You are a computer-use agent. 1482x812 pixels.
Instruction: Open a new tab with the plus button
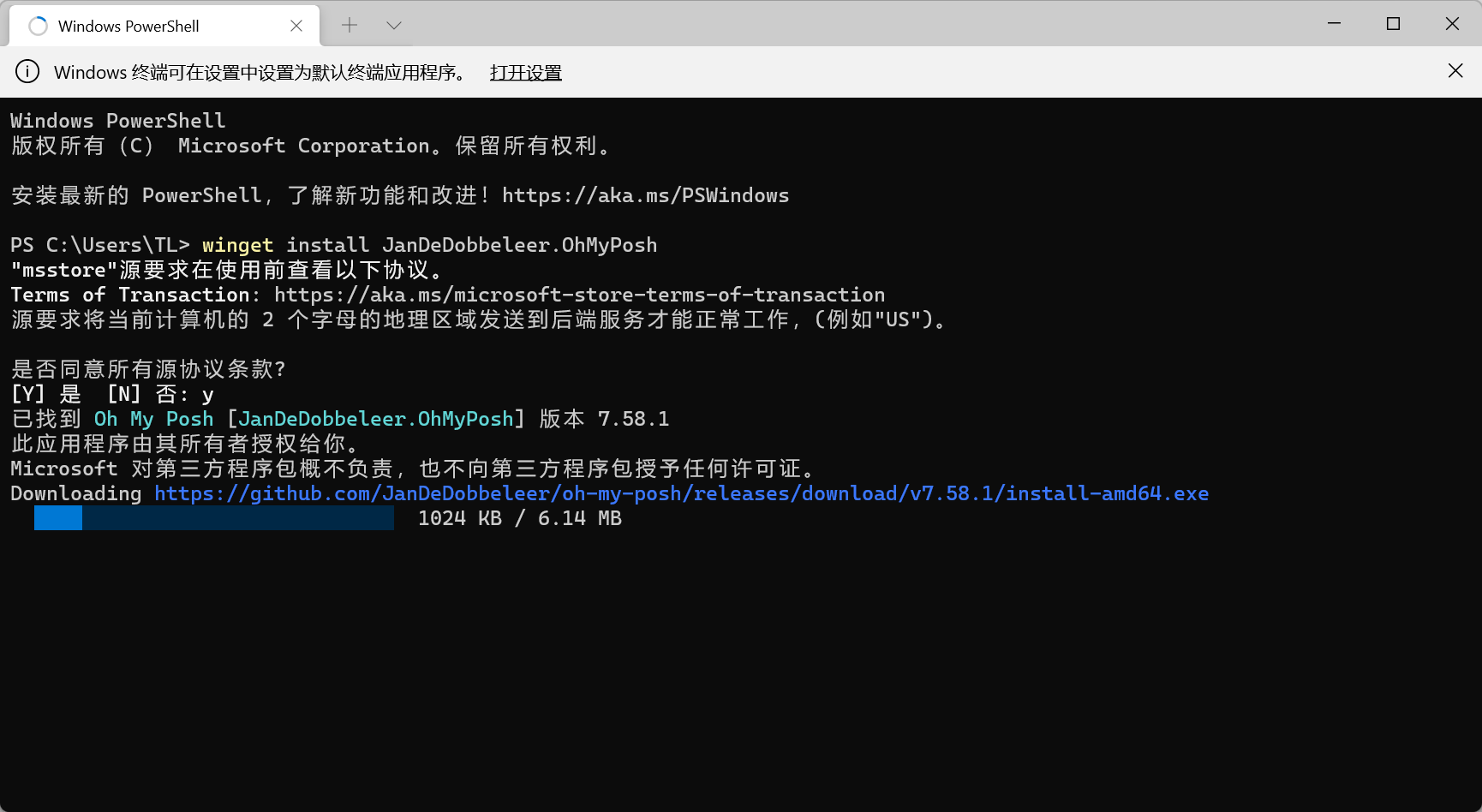349,26
